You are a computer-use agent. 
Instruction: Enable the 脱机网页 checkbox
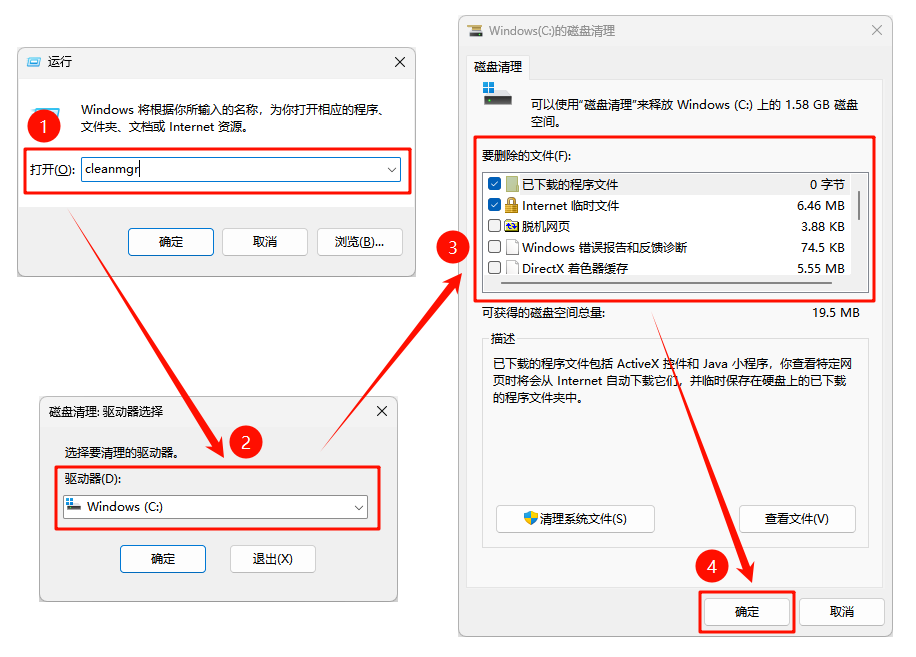coord(494,227)
